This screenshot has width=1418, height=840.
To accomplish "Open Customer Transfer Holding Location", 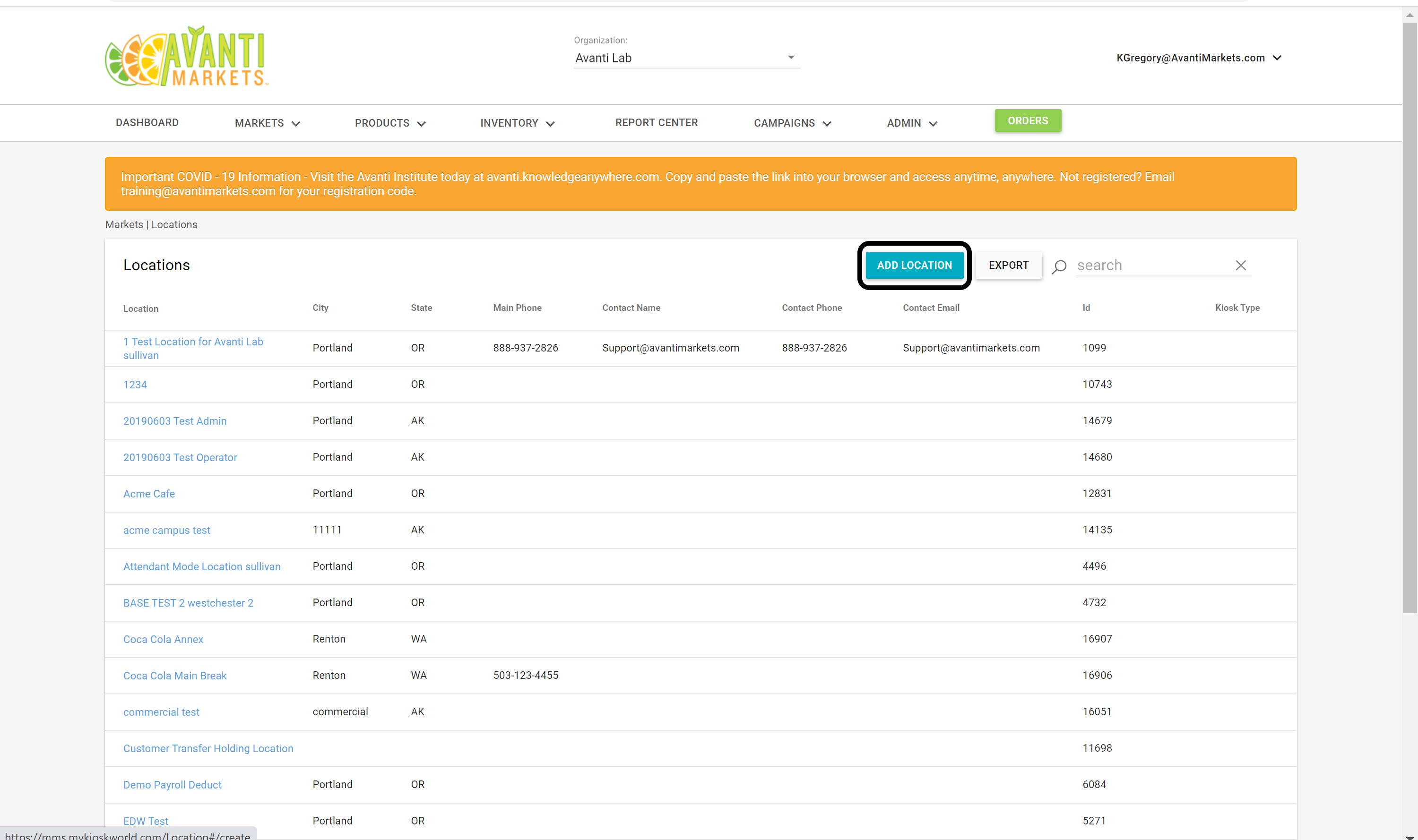I will pyautogui.click(x=208, y=748).
